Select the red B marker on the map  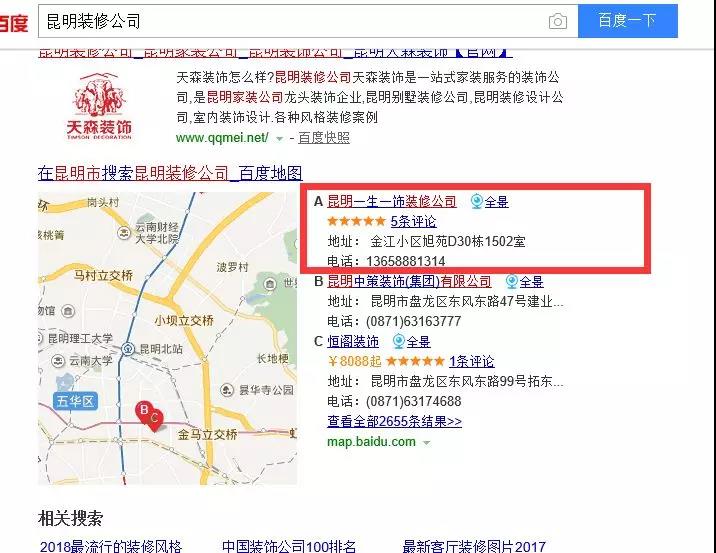(143, 410)
